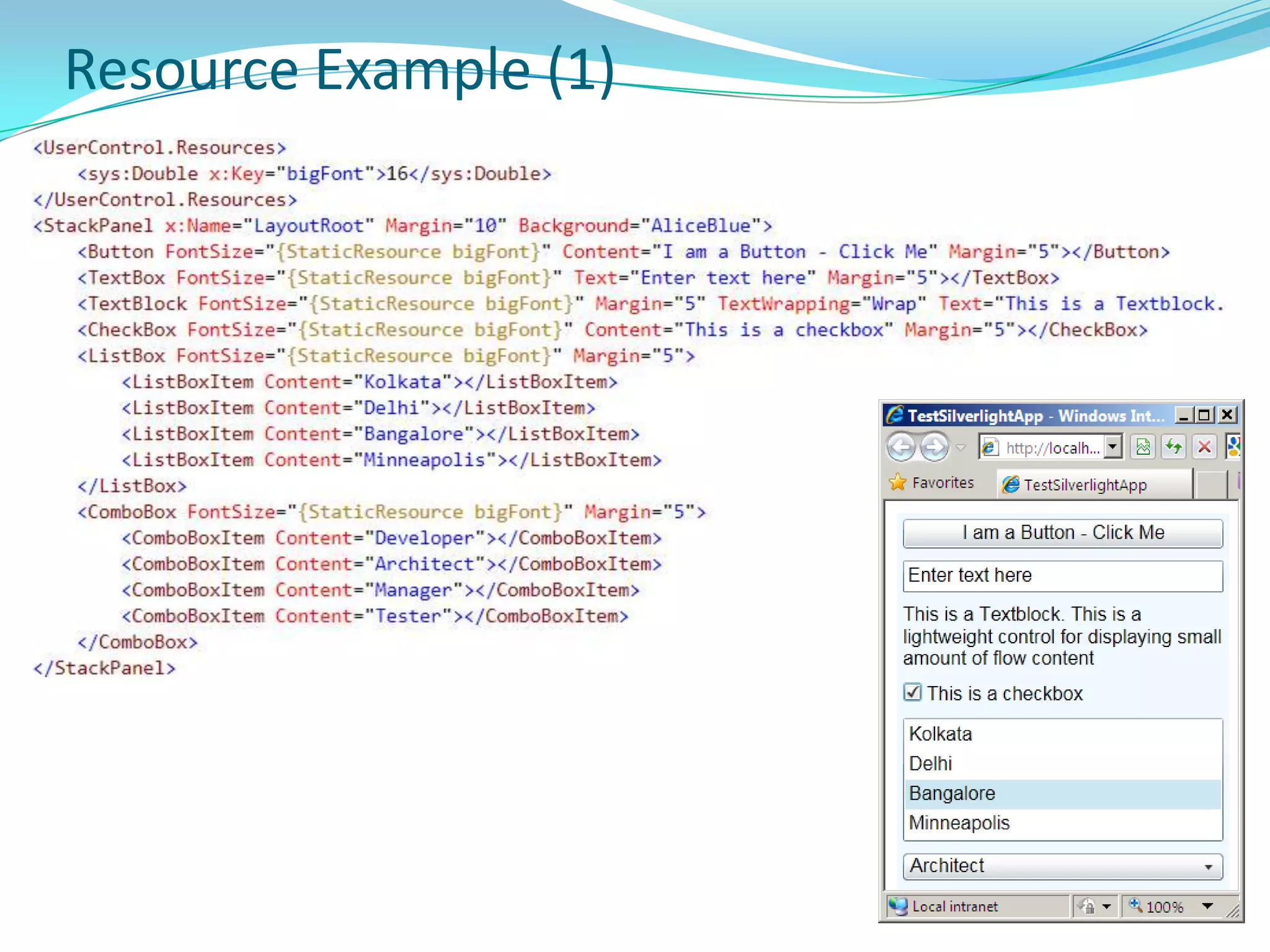Open the Favorites button
Image resolution: width=1270 pixels, height=952 pixels.
pyautogui.click(x=931, y=483)
